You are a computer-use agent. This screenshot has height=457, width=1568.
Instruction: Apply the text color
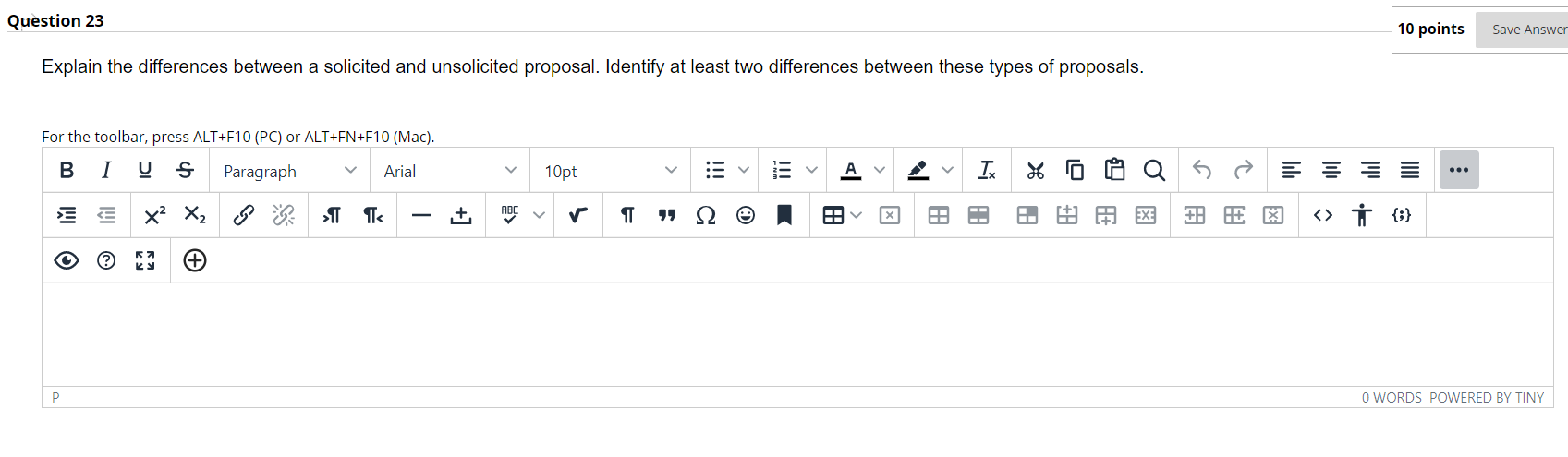coord(851,170)
